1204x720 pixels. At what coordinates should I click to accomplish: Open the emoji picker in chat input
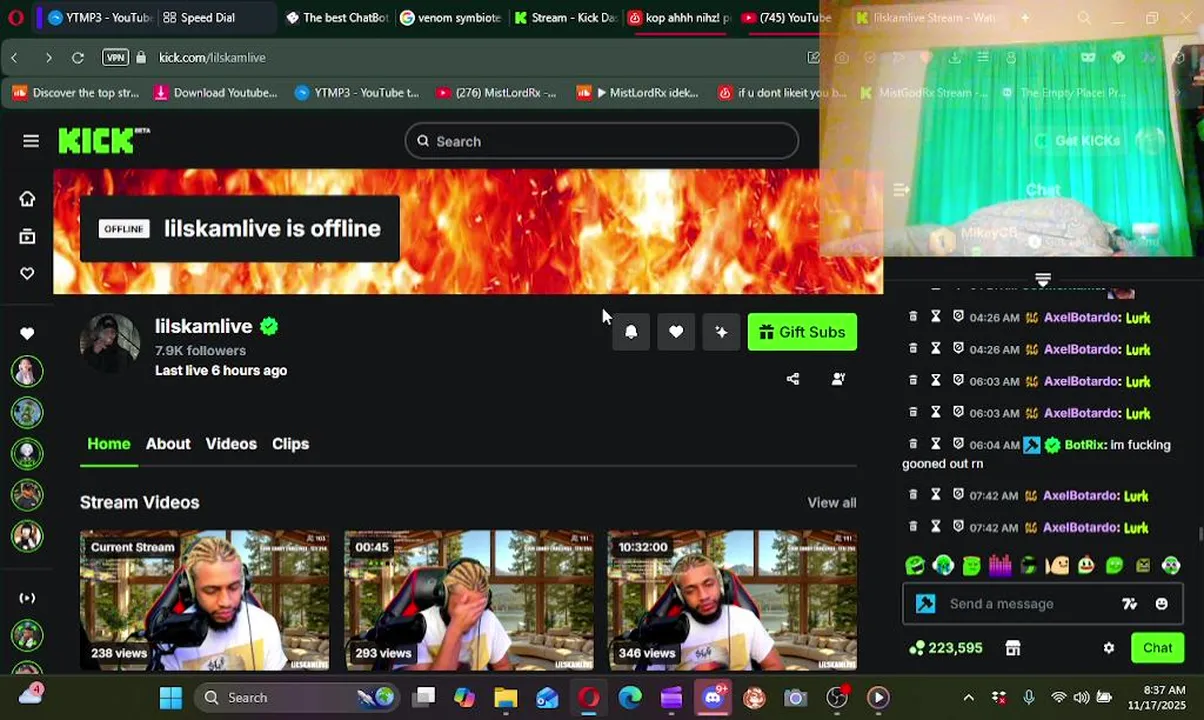pos(1161,604)
